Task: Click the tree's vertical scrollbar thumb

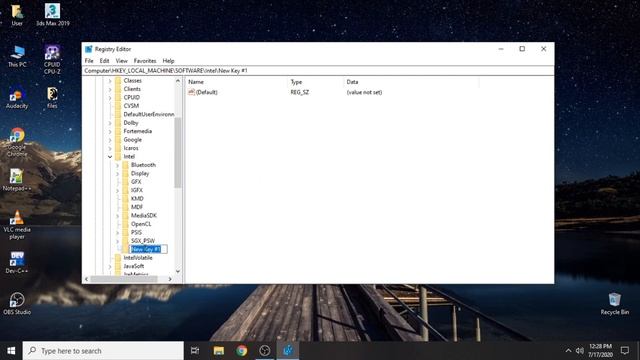Action: (x=178, y=153)
